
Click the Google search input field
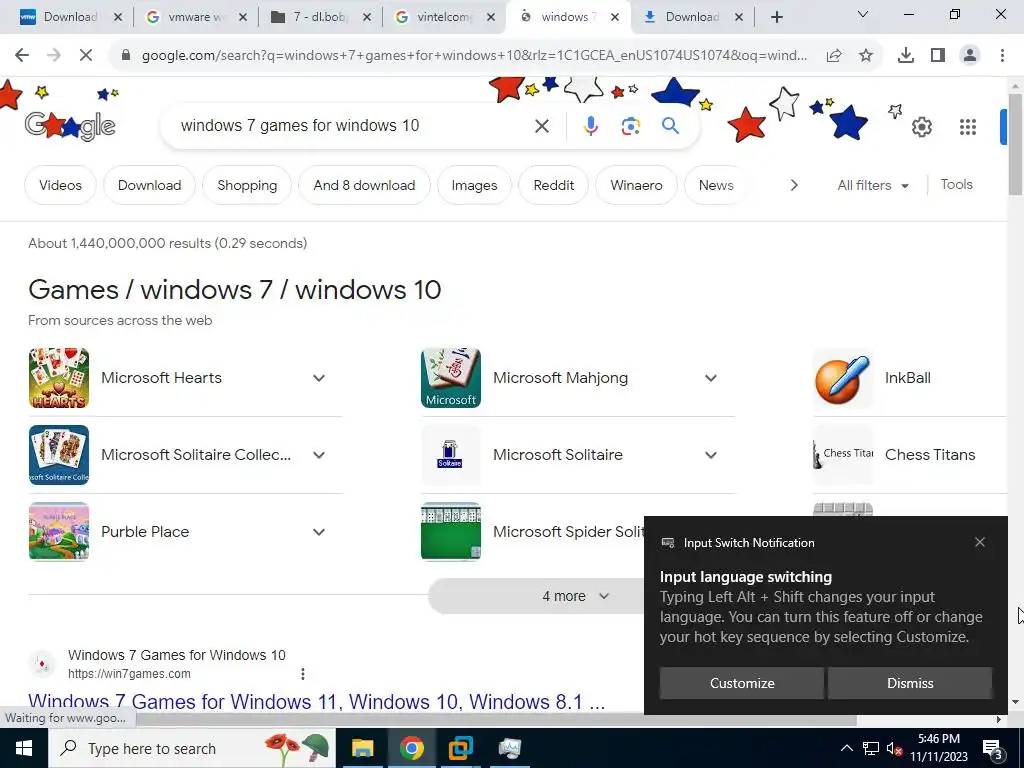pyautogui.click(x=353, y=125)
